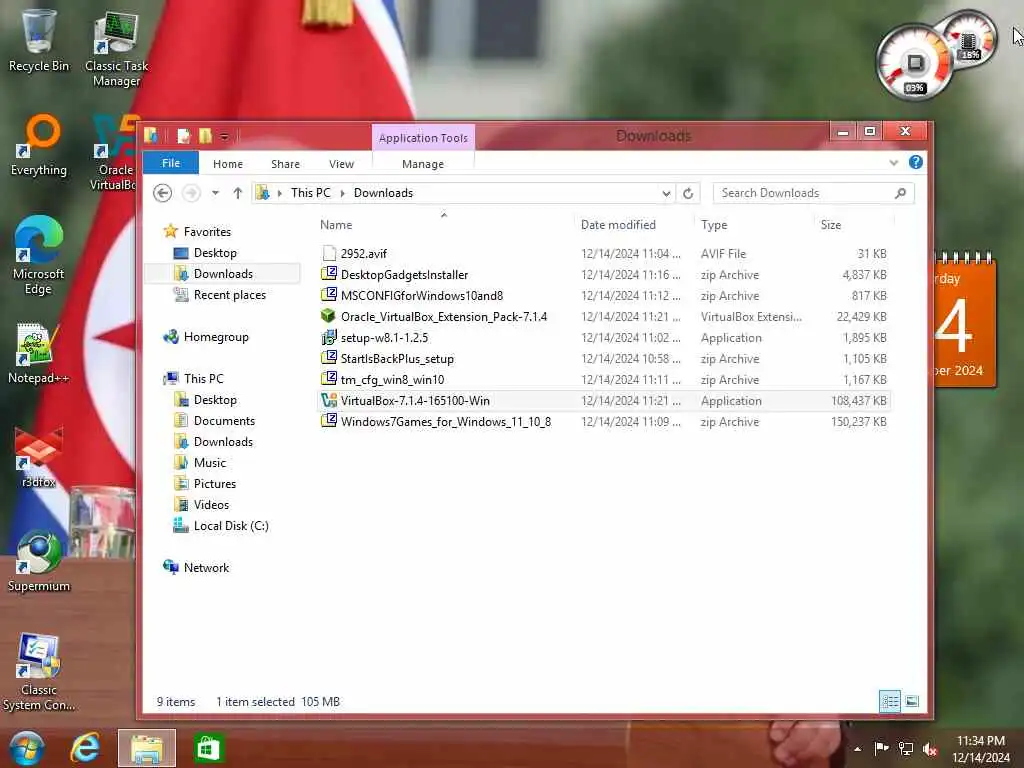Click Properties quick access toolbar icon
Viewport: 1024px width, 768px height.
point(184,136)
